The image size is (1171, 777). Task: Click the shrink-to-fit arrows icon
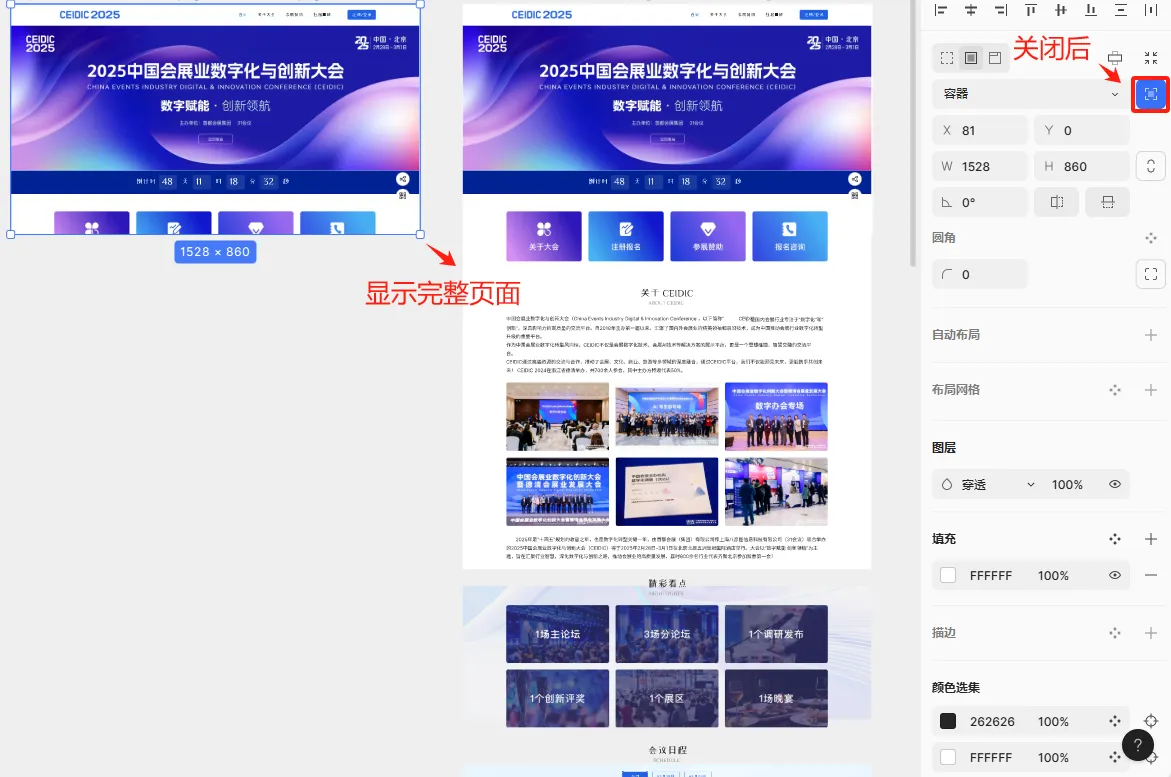(x=1151, y=58)
